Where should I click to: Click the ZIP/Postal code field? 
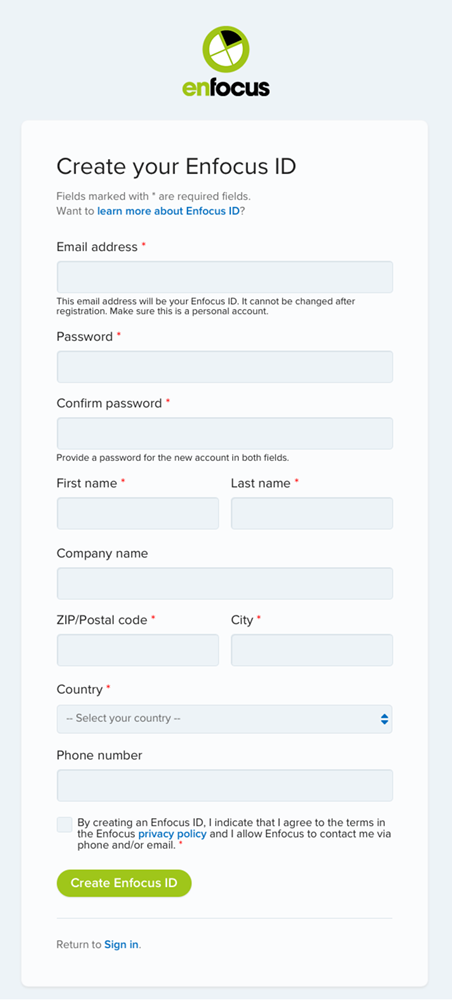(x=138, y=650)
